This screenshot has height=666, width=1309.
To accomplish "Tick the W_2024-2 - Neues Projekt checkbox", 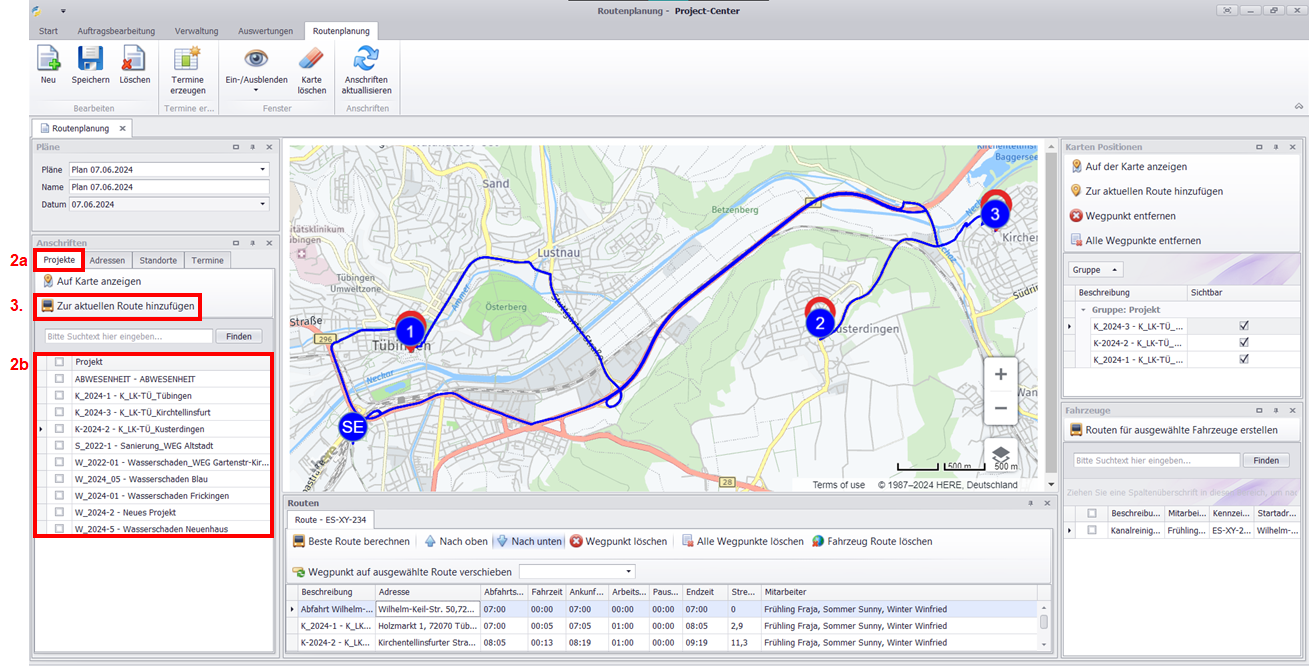I will coord(60,512).
